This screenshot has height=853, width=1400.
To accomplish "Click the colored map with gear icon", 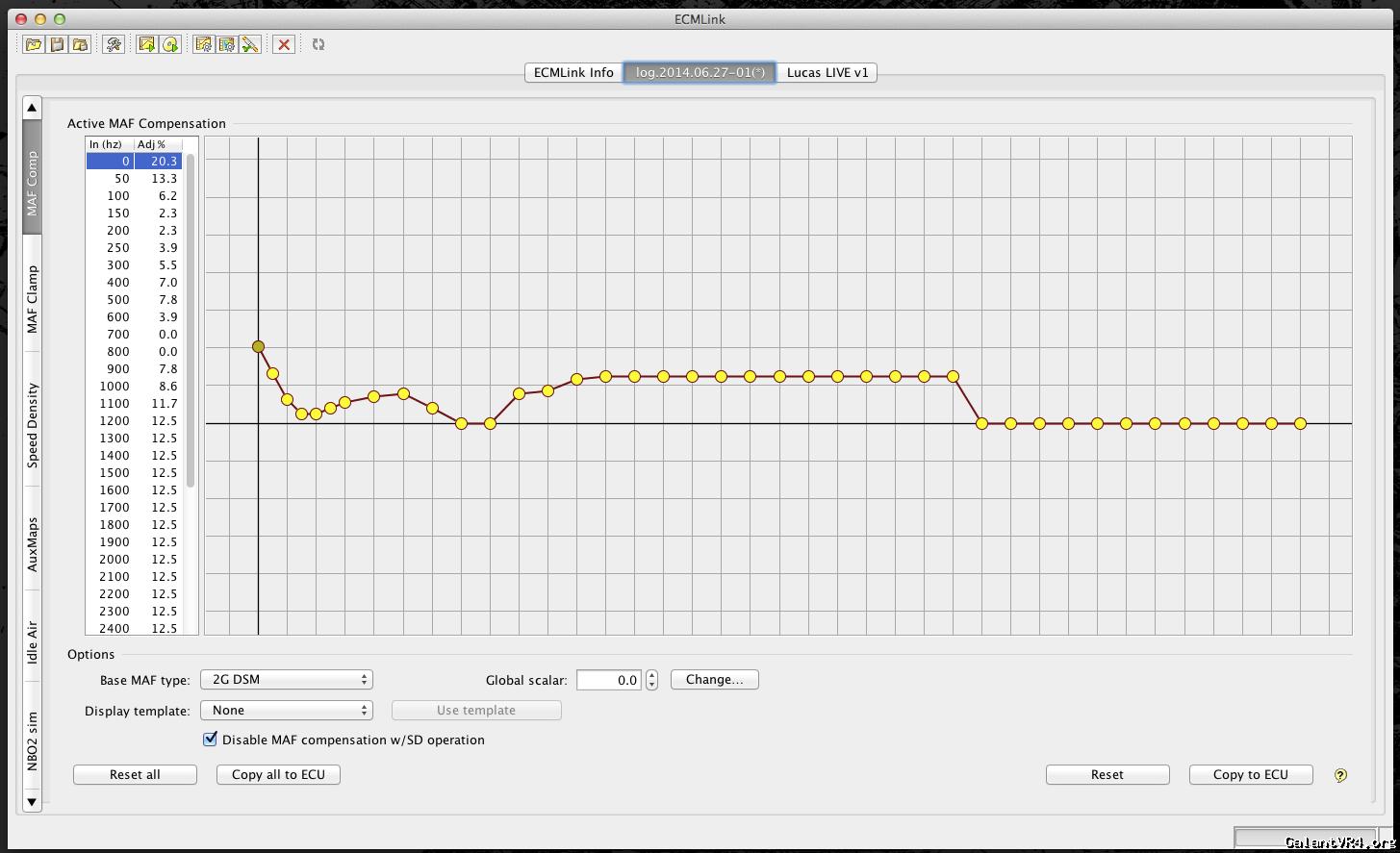I will [226, 44].
